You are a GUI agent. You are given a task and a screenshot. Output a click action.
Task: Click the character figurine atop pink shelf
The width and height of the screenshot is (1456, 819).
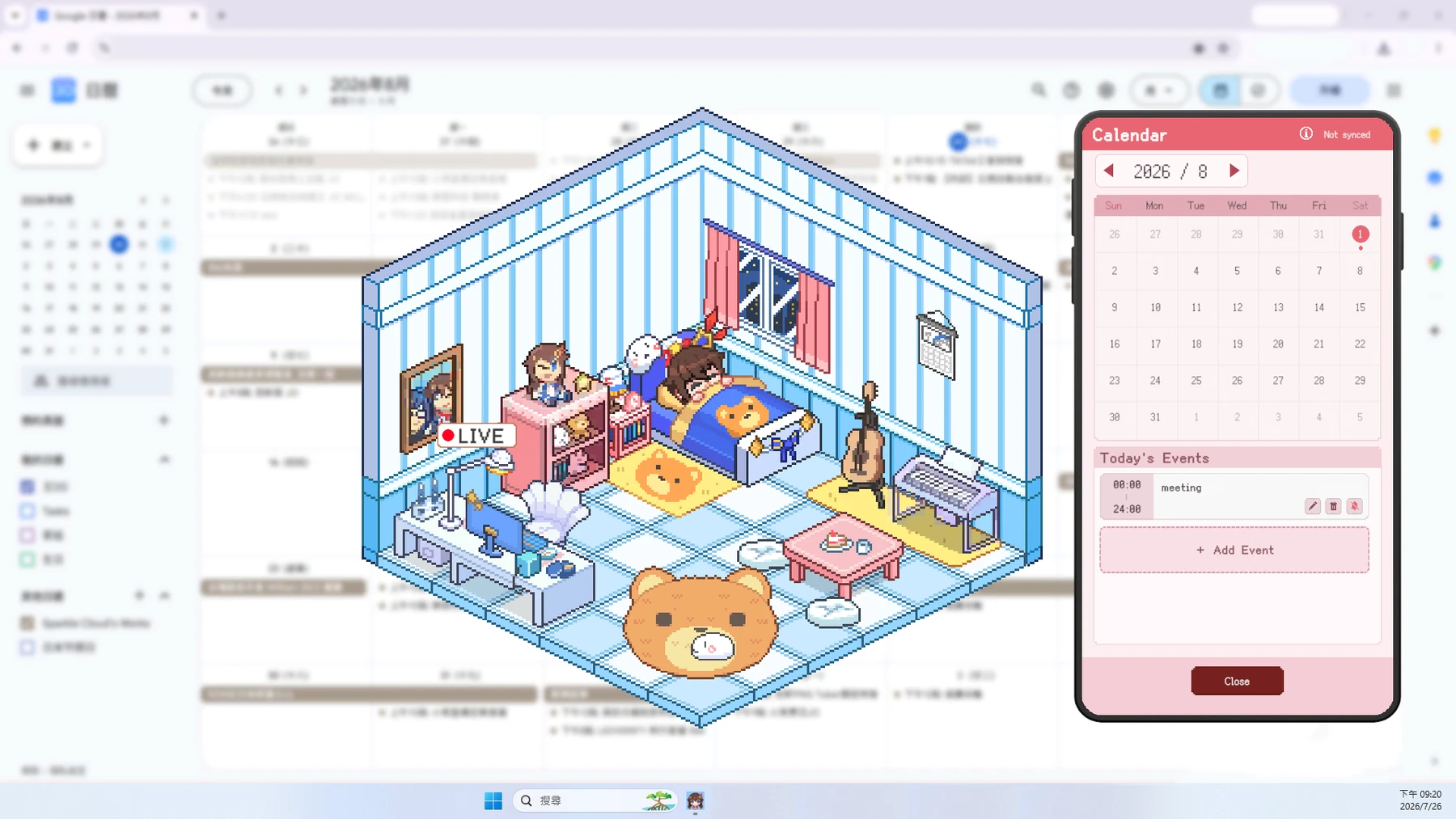point(548,373)
